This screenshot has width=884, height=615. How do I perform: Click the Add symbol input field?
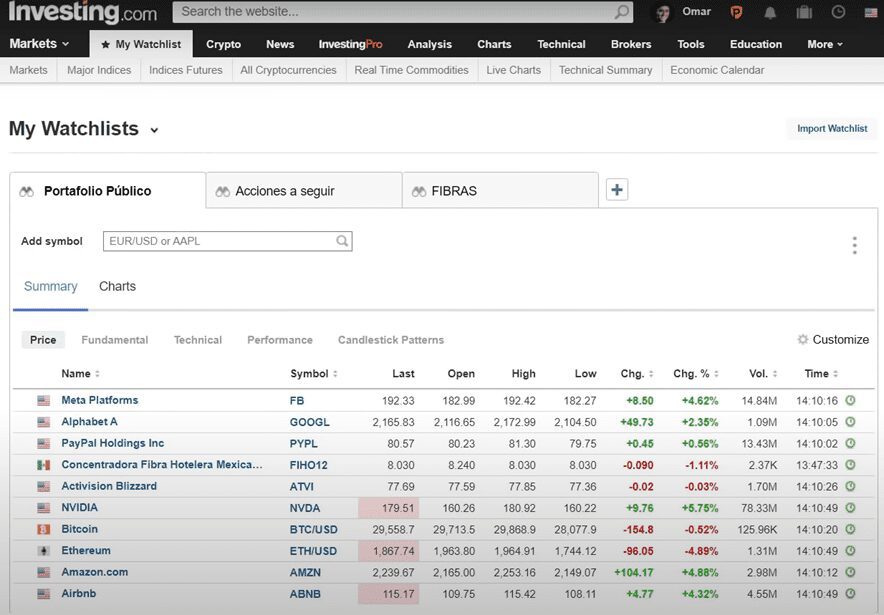tap(218, 241)
